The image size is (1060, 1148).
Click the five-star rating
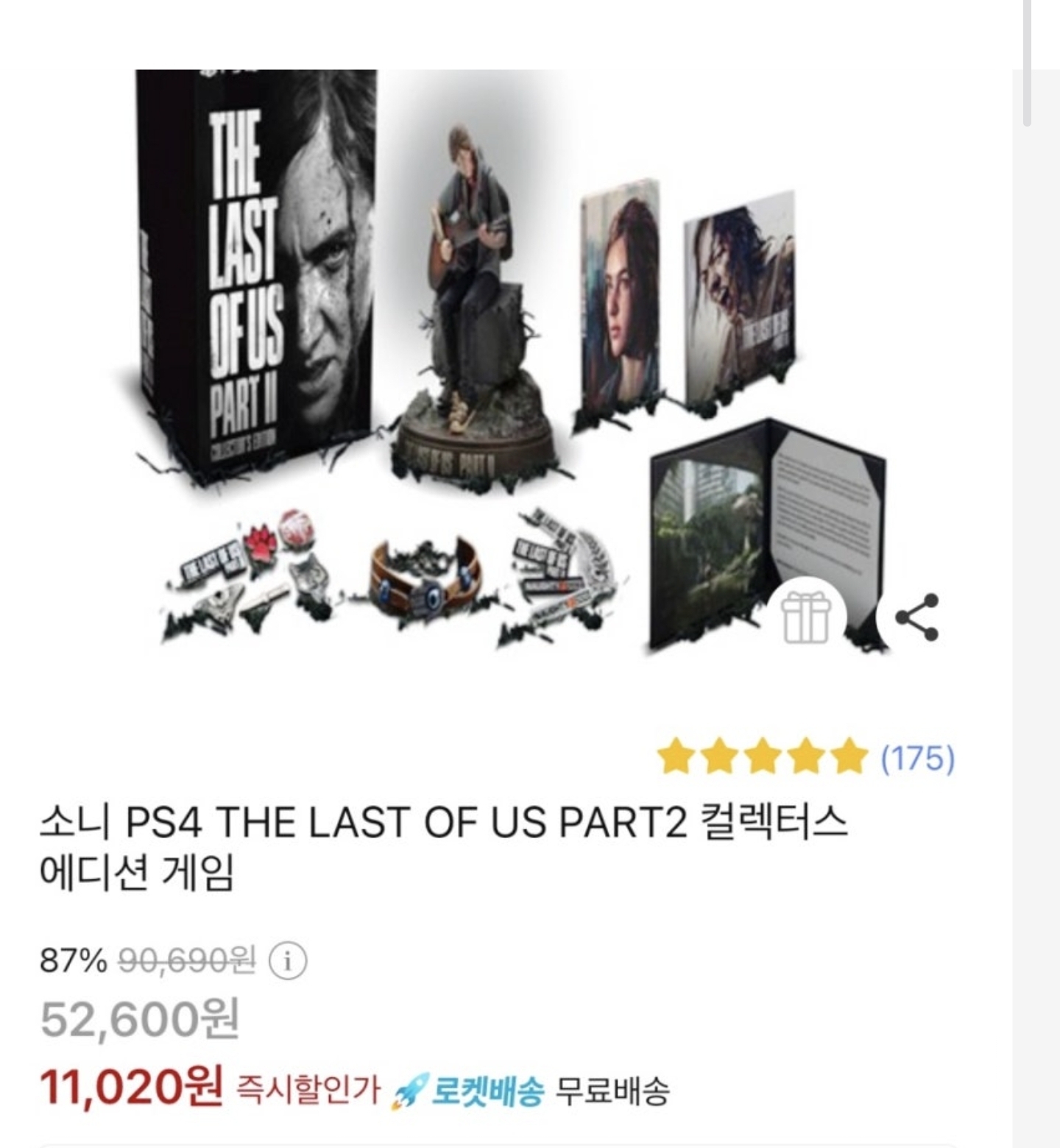pyautogui.click(x=762, y=757)
